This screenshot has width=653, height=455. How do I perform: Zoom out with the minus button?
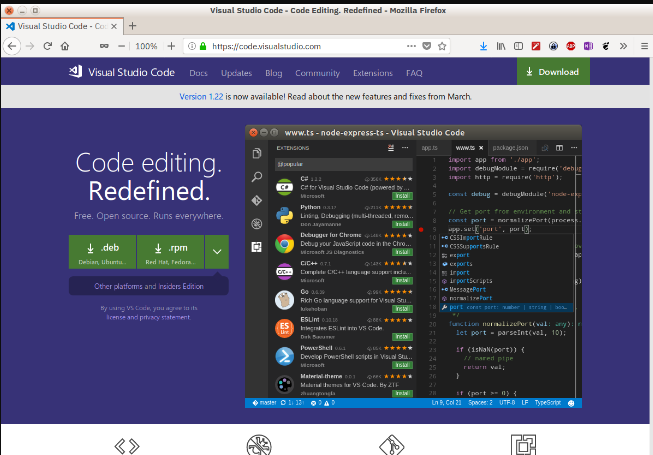[122, 46]
